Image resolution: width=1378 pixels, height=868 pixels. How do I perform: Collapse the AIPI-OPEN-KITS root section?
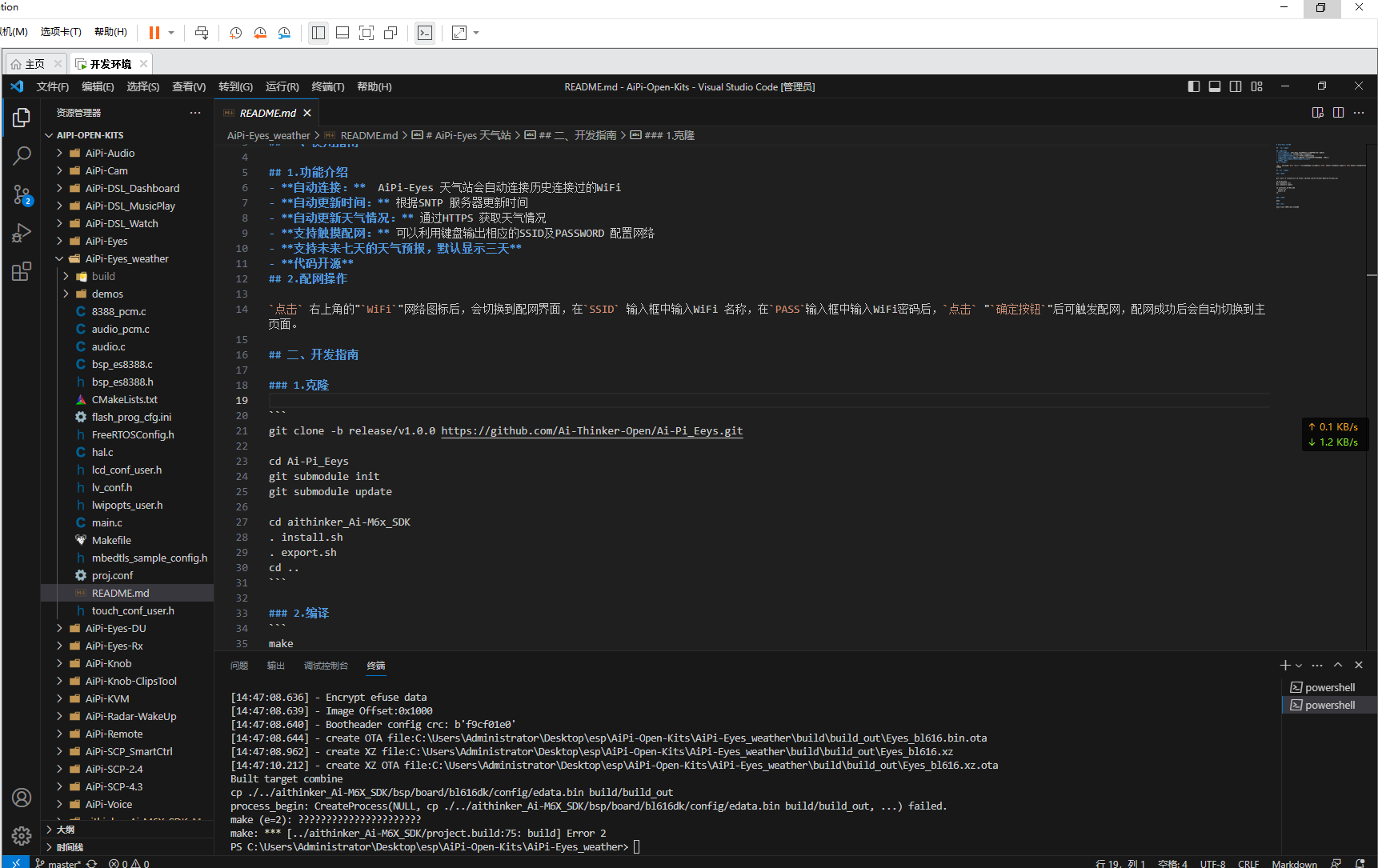pos(90,135)
